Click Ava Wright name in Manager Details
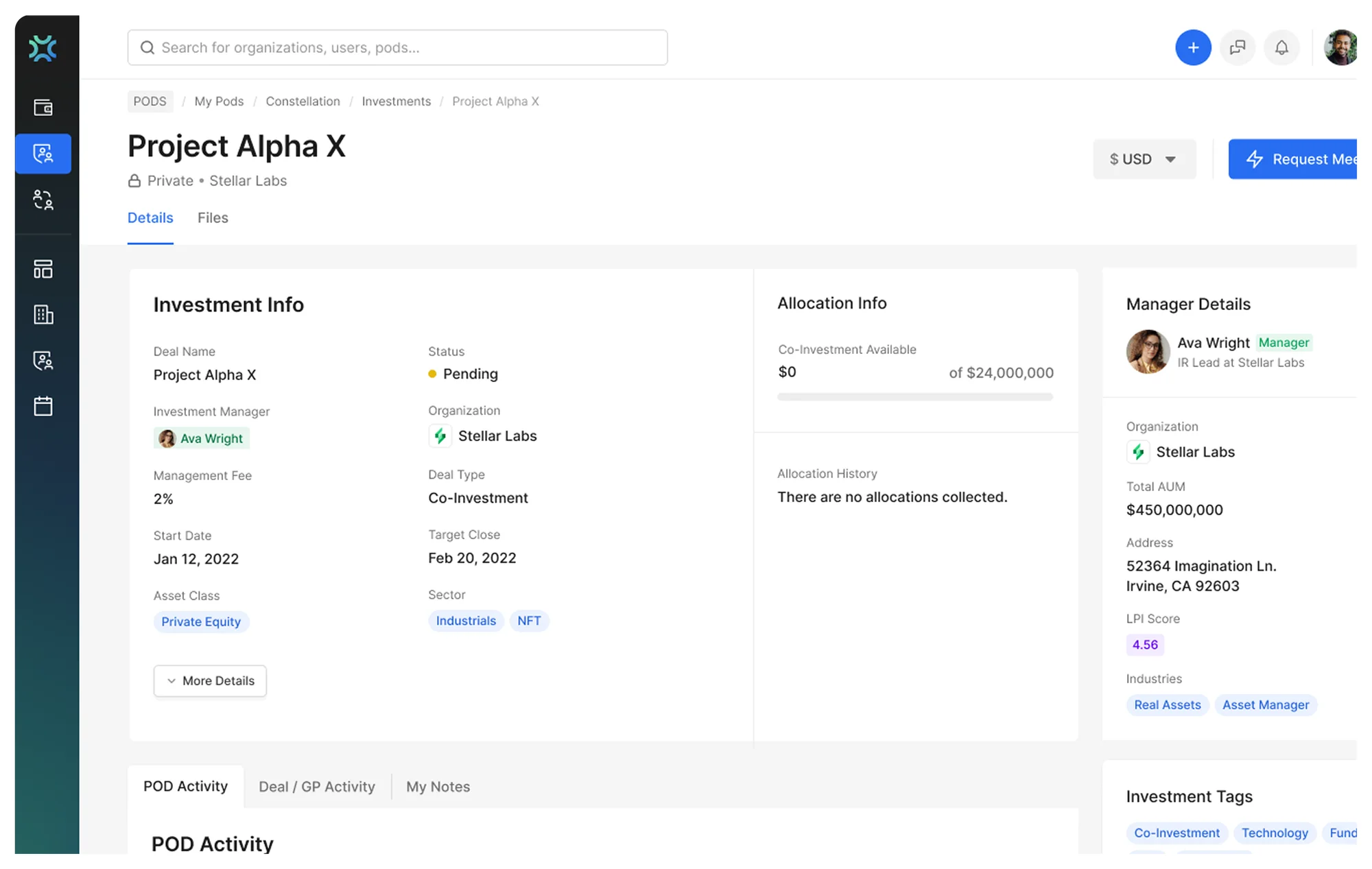The image size is (1372, 869). (x=1214, y=342)
